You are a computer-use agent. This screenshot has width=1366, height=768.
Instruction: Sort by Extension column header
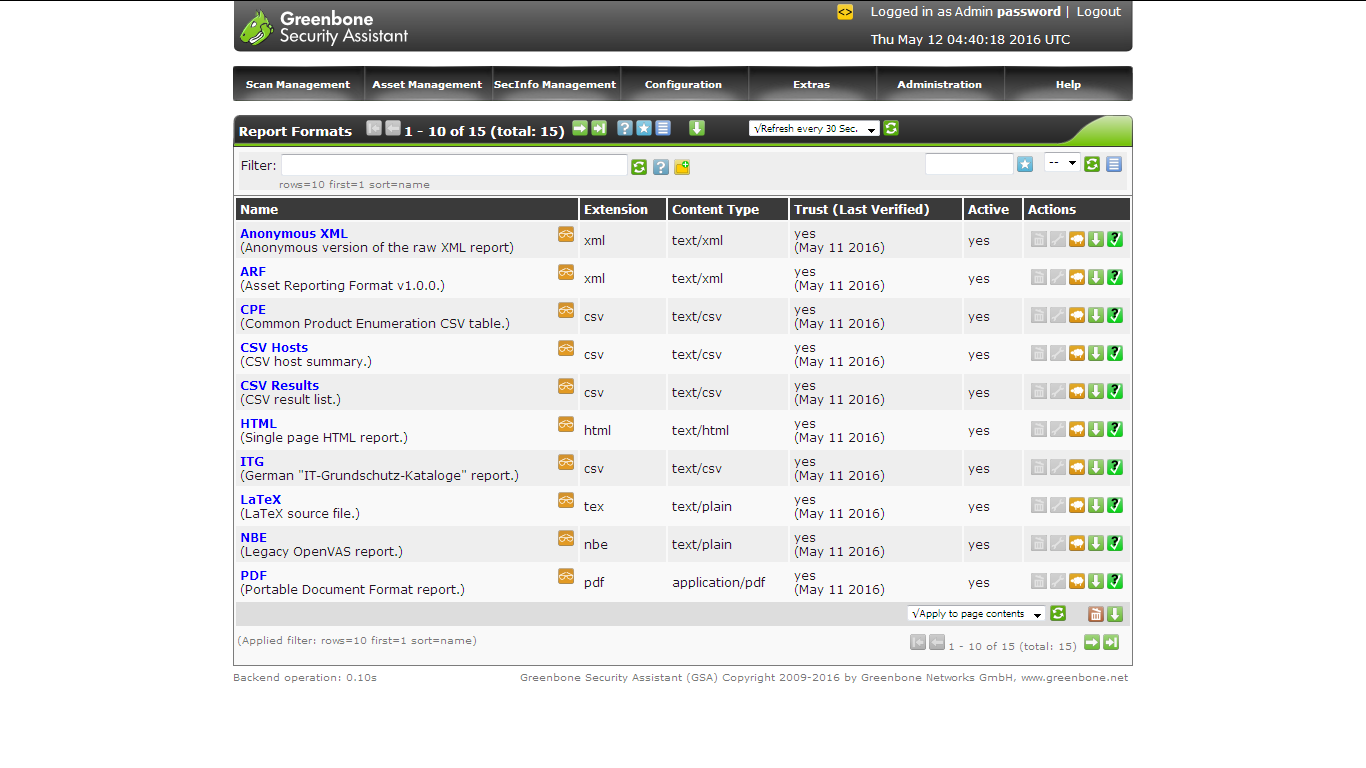tap(616, 209)
